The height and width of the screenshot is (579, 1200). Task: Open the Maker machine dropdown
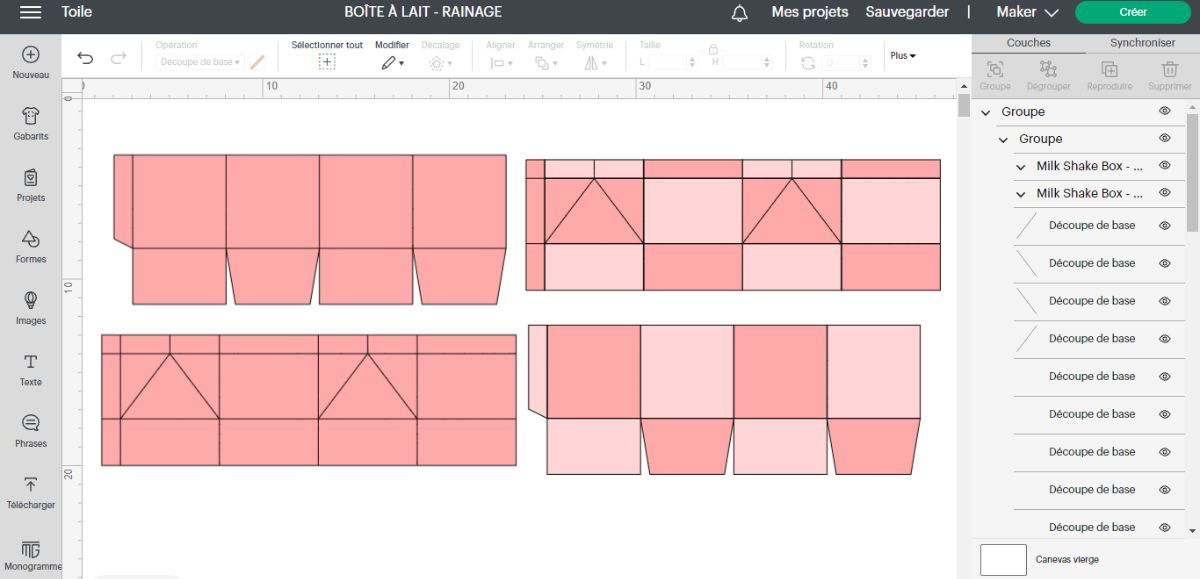tap(1027, 13)
